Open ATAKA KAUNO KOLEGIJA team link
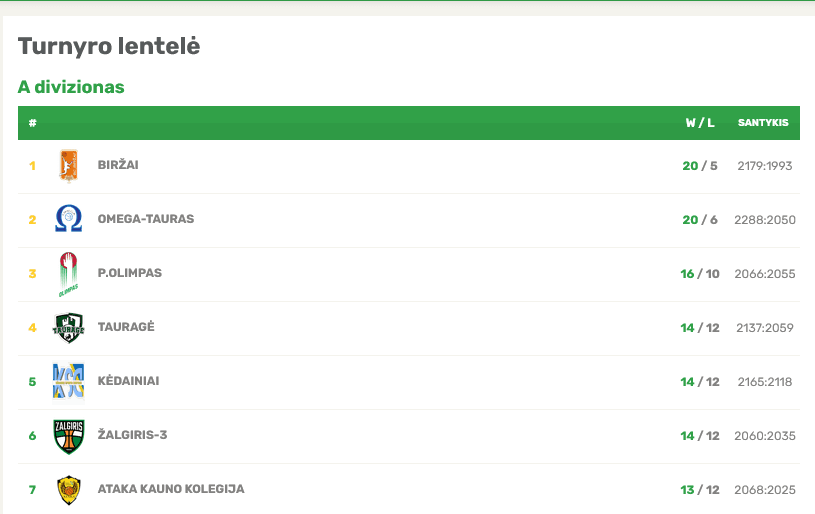The width and height of the screenshot is (815, 514). click(x=171, y=489)
